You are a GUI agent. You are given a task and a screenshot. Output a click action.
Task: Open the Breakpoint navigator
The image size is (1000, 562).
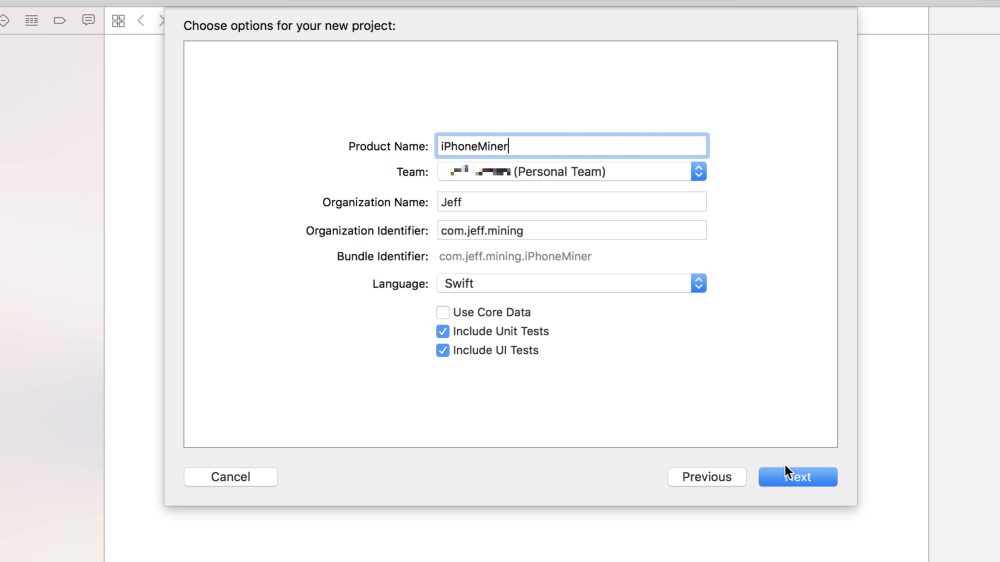click(x=60, y=20)
